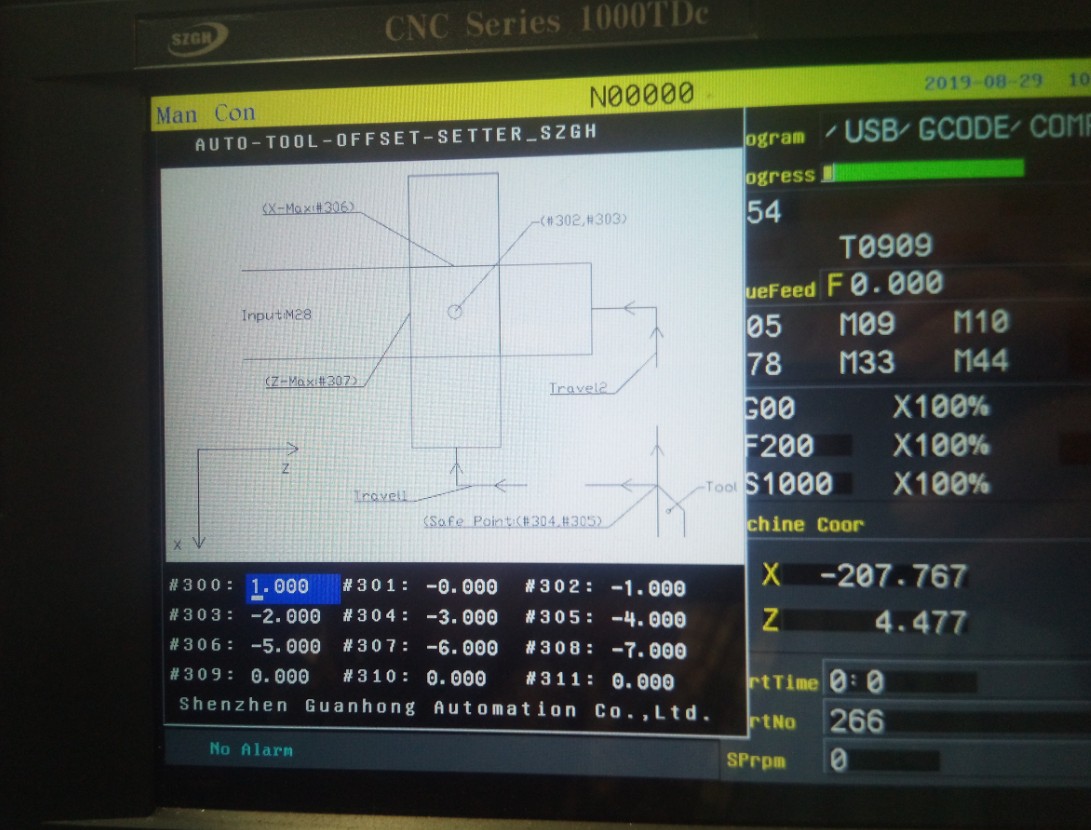This screenshot has height=830, width=1091.
Task: Select the #311 value 0.000
Action: coord(642,681)
